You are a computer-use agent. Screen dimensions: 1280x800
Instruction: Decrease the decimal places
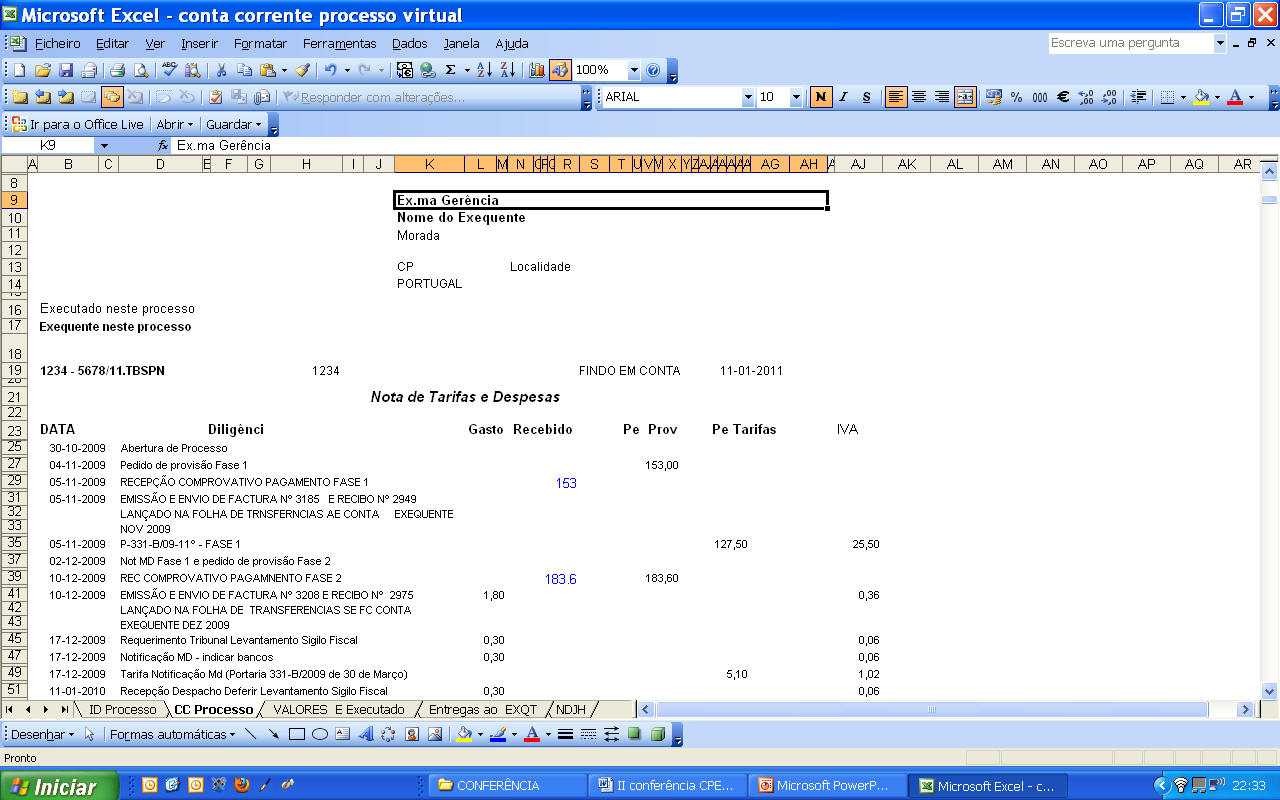tap(1110, 97)
